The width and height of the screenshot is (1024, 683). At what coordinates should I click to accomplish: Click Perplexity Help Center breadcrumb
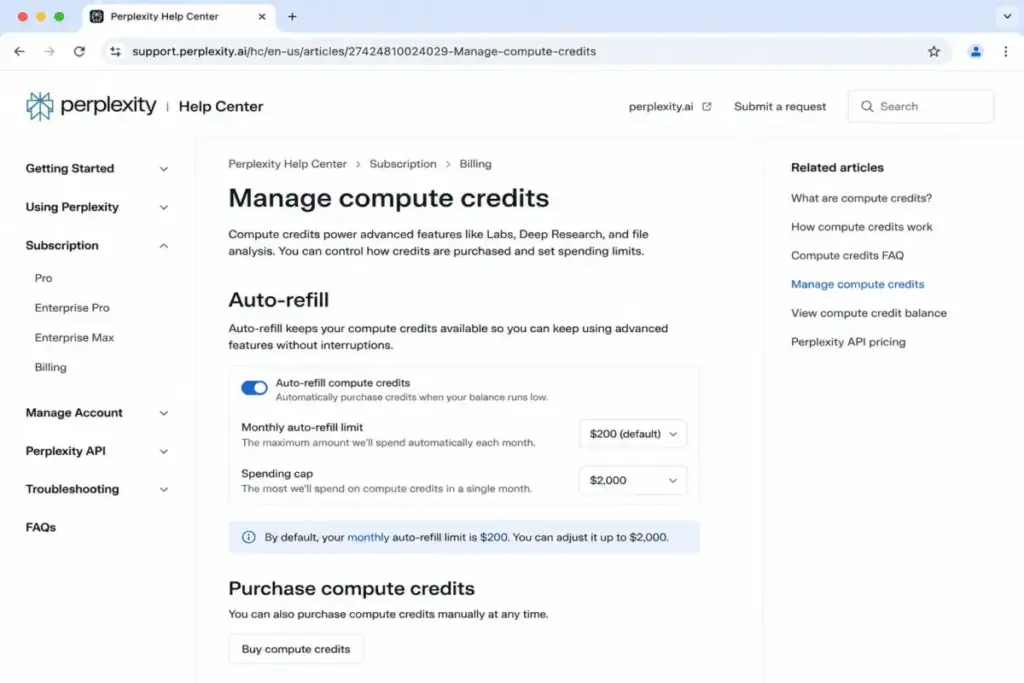click(x=287, y=164)
